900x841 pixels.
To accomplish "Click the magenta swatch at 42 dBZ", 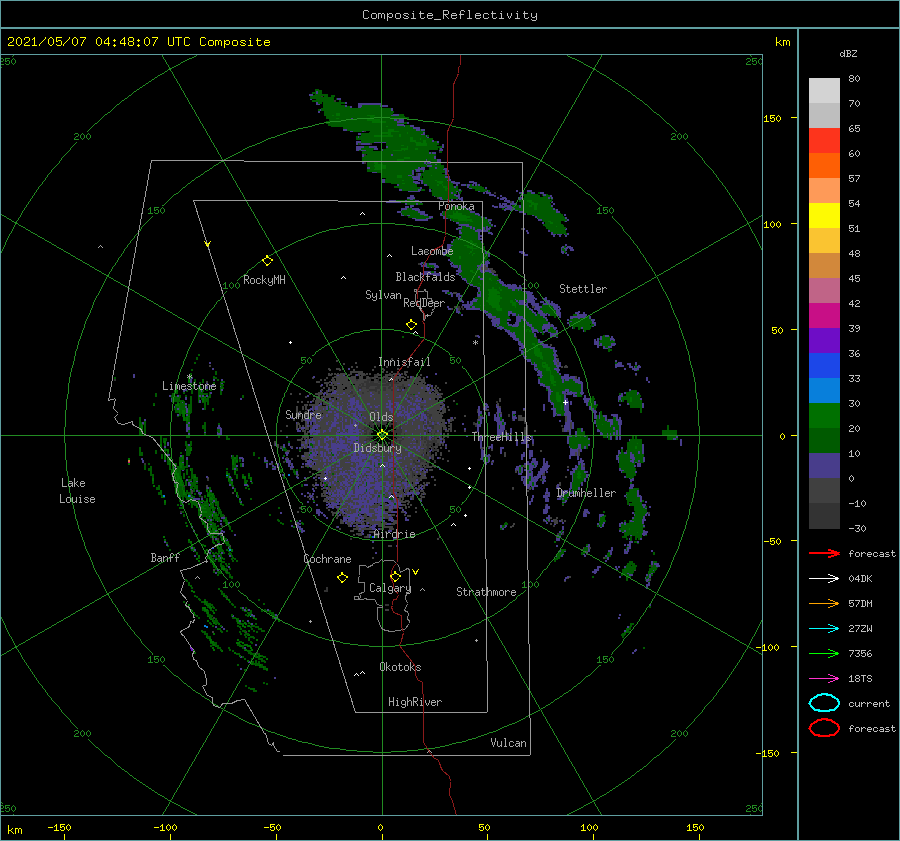I will click(824, 316).
